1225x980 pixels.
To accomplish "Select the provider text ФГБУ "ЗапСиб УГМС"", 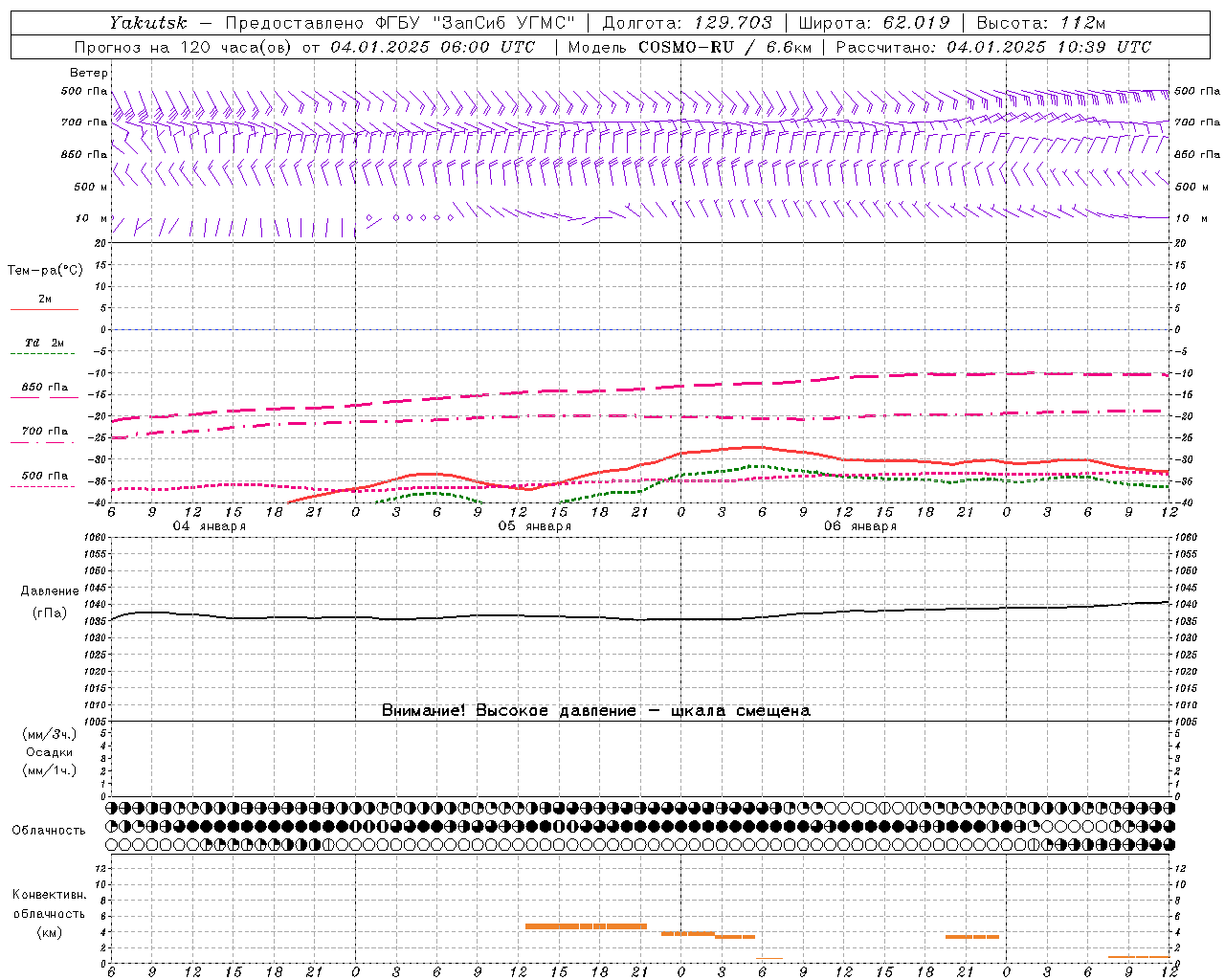I will coord(475,23).
